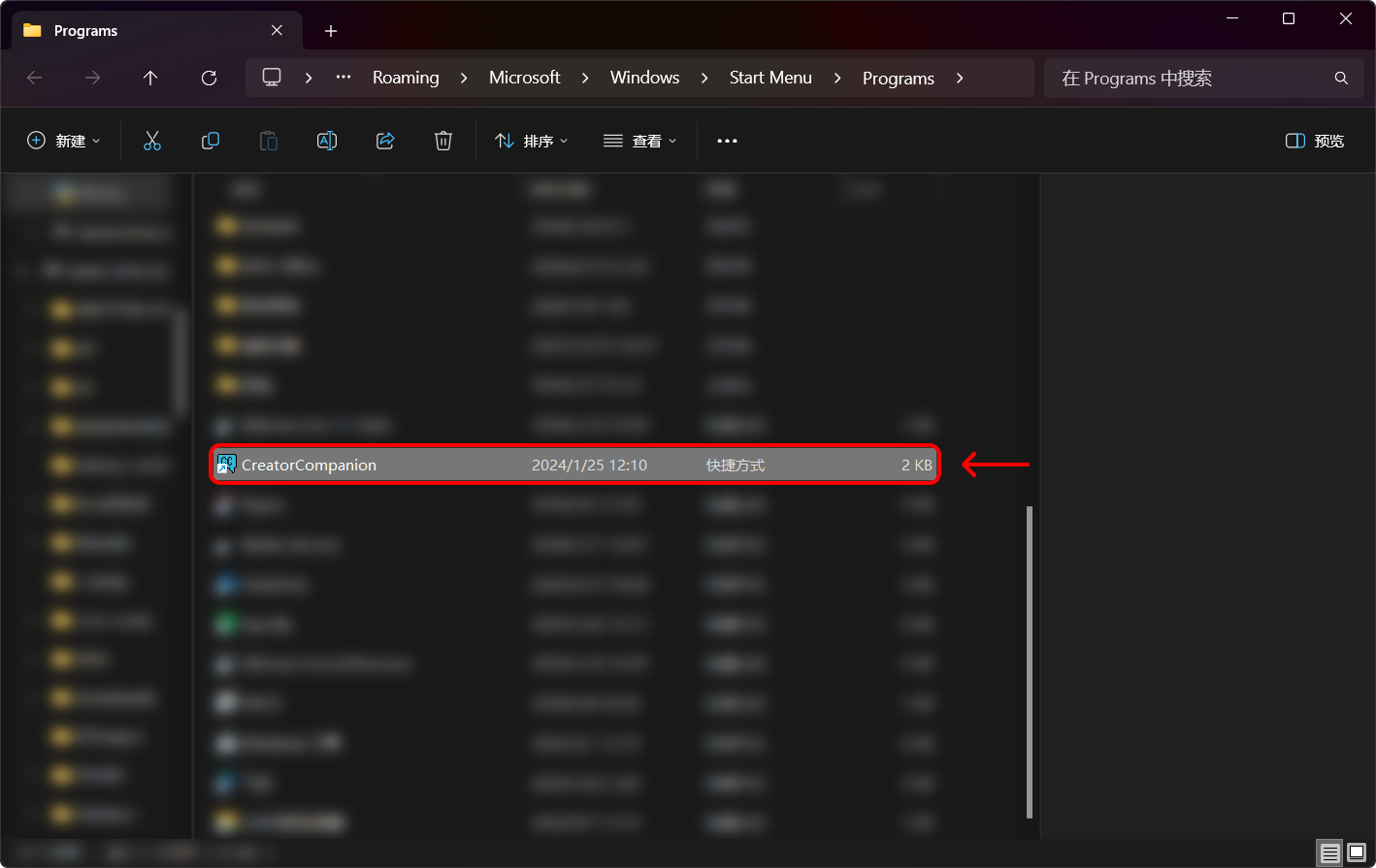Click the This PC monitor icon
This screenshot has width=1376, height=868.
(x=272, y=78)
